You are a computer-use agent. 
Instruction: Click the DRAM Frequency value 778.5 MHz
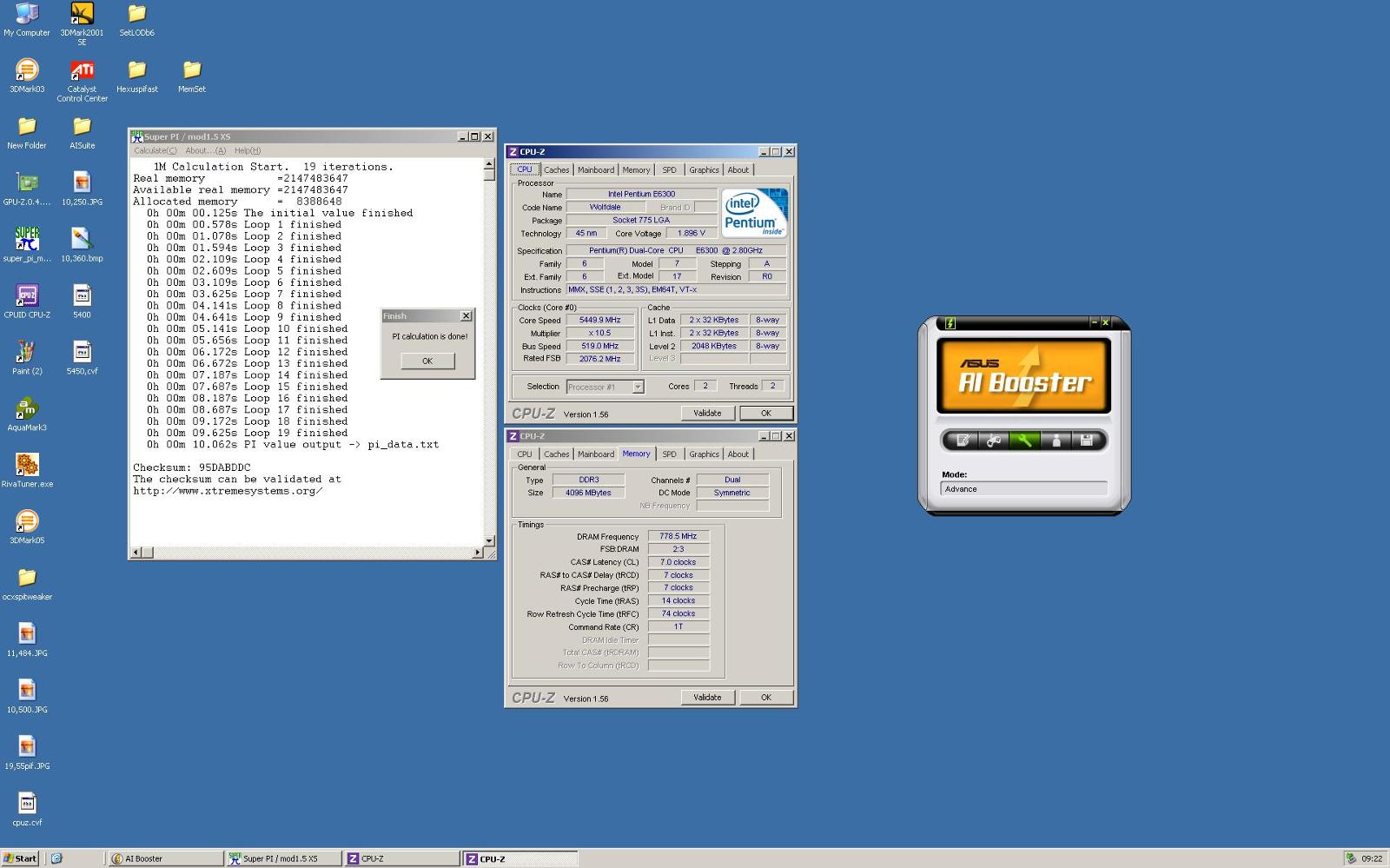pyautogui.click(x=678, y=536)
